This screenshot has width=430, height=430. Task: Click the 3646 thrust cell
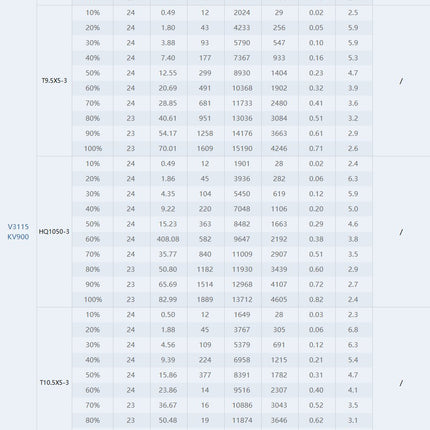(279, 420)
